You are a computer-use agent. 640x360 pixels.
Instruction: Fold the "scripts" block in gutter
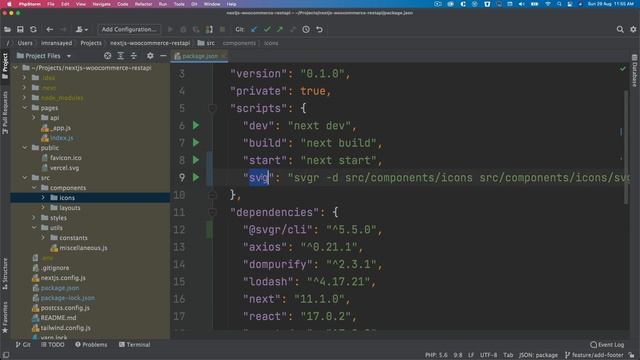pos(212,108)
